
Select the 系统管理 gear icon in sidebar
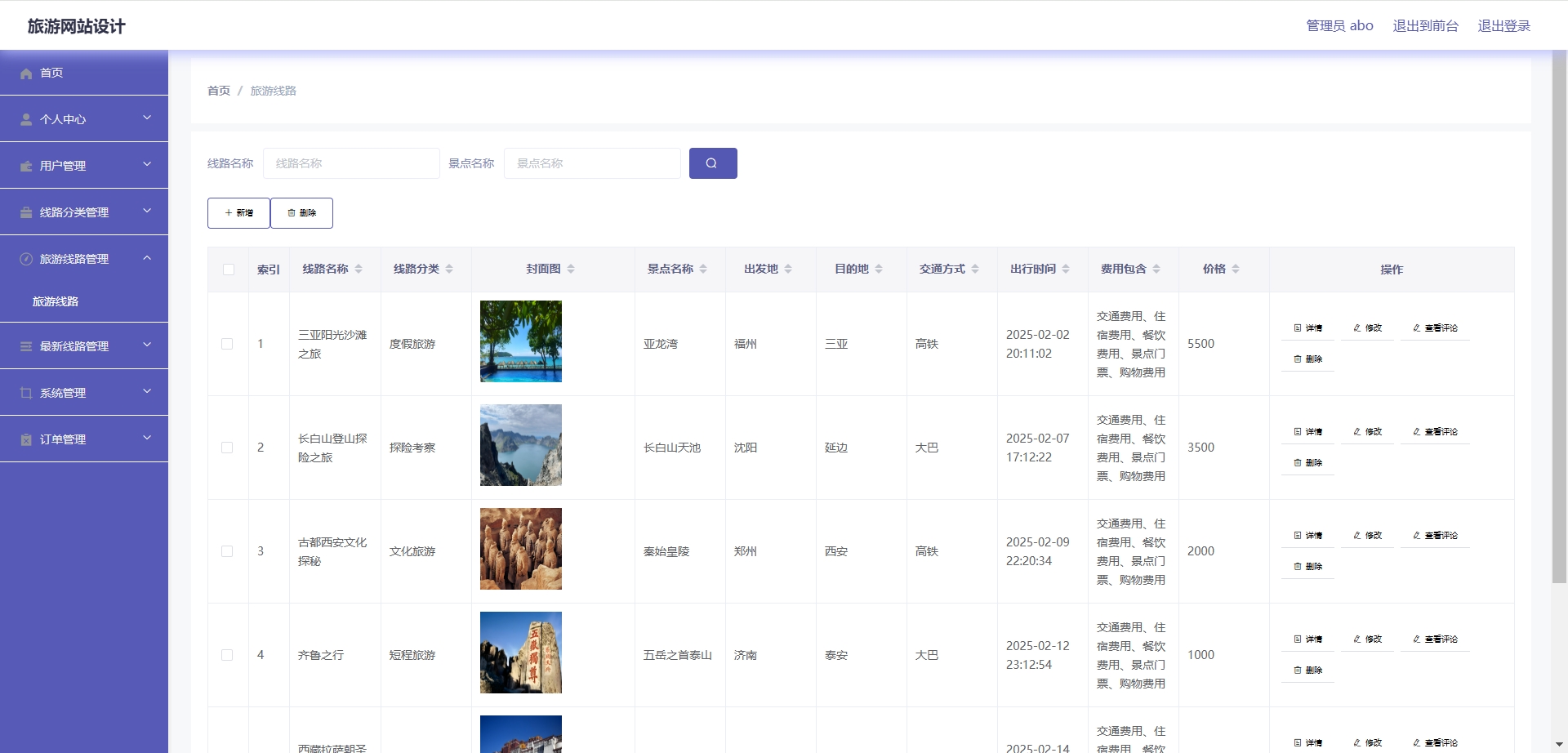[25, 392]
